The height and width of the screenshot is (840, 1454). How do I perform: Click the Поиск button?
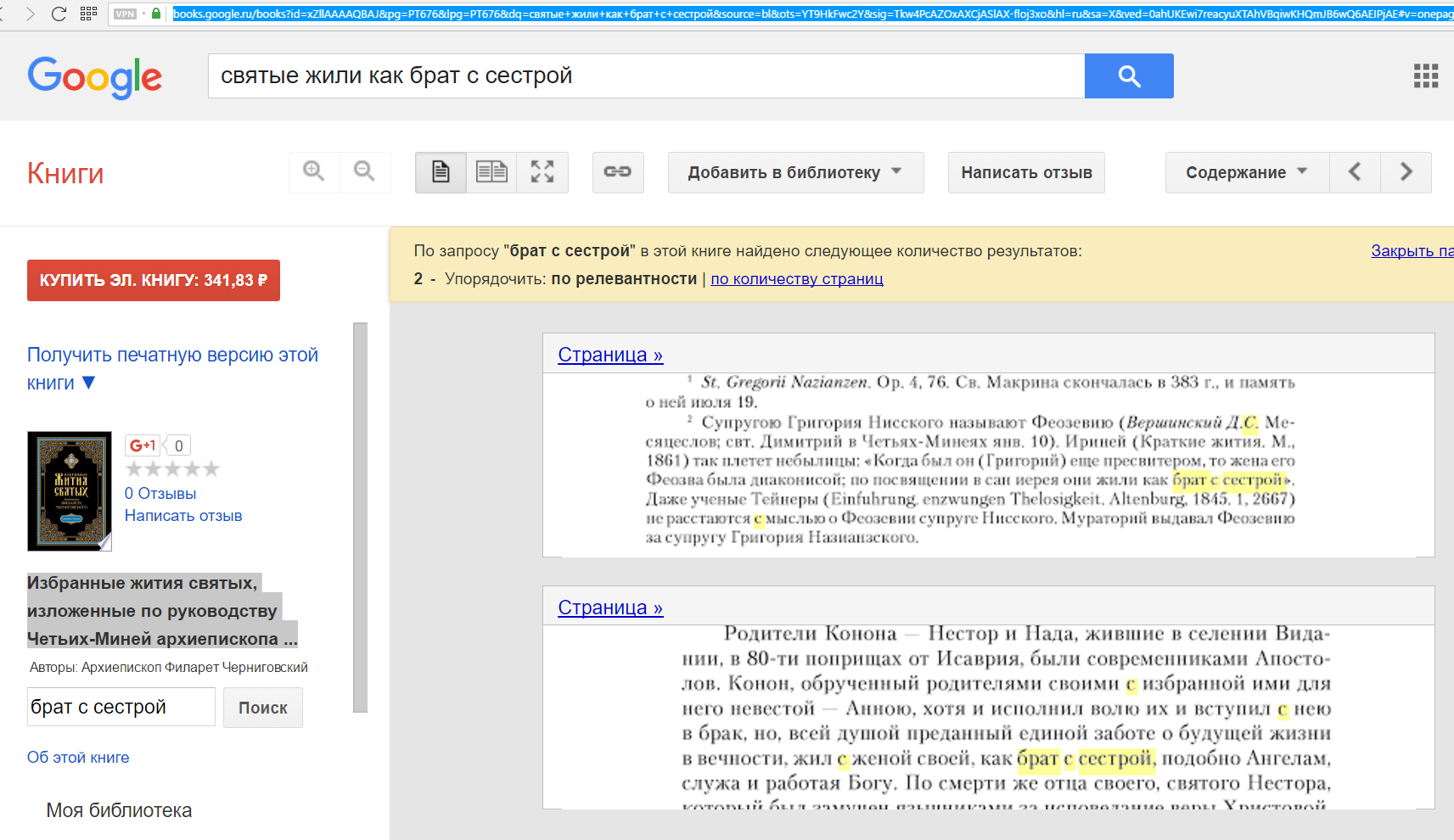click(x=263, y=708)
